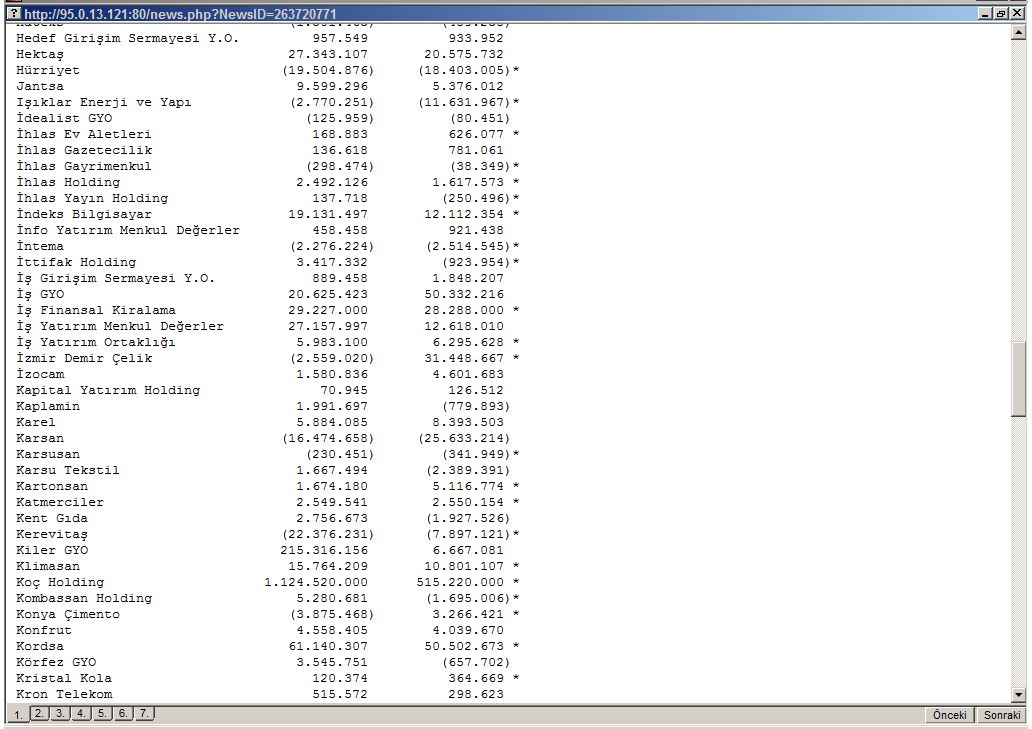Click Konya Çimento
Screen dimensions: 1032x729
tap(68, 615)
